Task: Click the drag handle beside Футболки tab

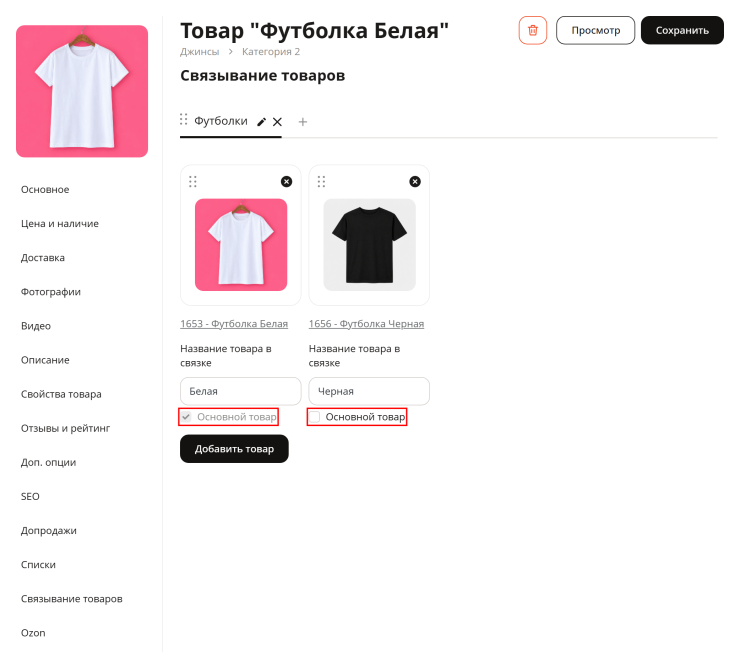Action: pos(184,119)
